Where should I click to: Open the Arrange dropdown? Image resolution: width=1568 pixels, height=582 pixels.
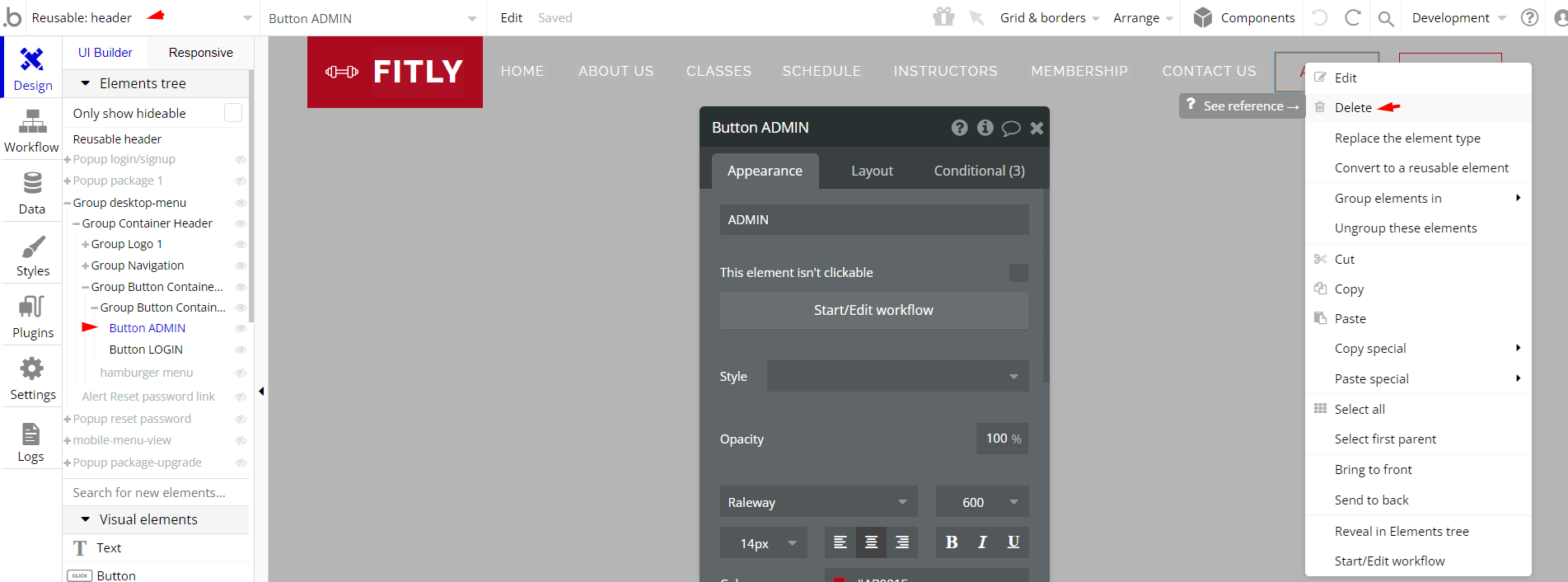1143,17
